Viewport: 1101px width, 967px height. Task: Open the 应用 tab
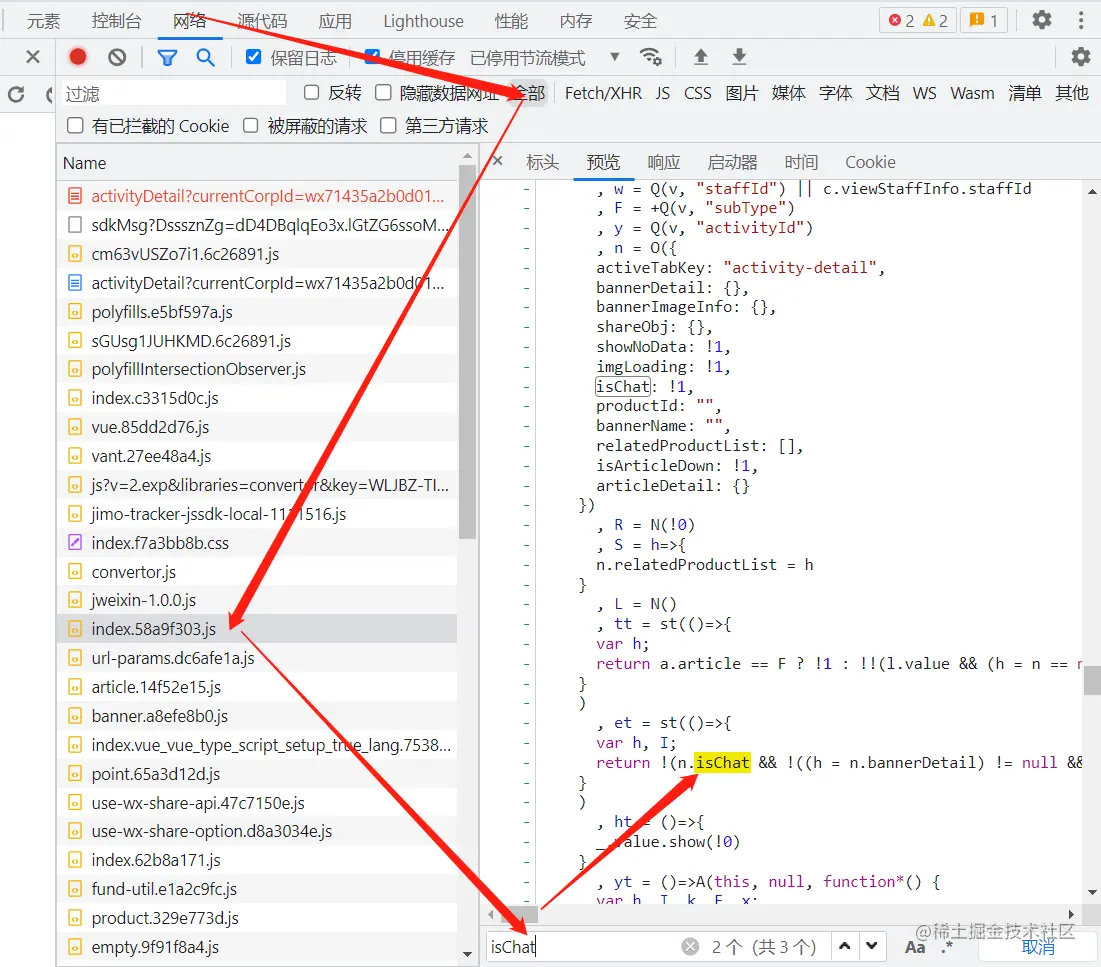[x=335, y=21]
